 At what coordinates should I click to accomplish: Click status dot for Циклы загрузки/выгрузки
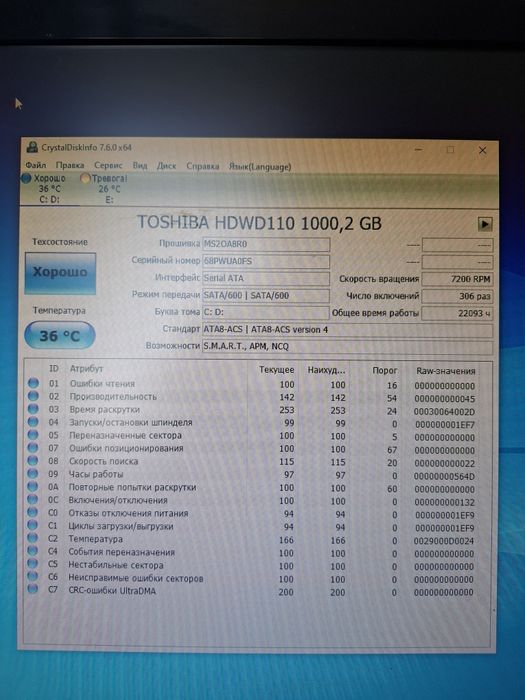tap(33, 525)
